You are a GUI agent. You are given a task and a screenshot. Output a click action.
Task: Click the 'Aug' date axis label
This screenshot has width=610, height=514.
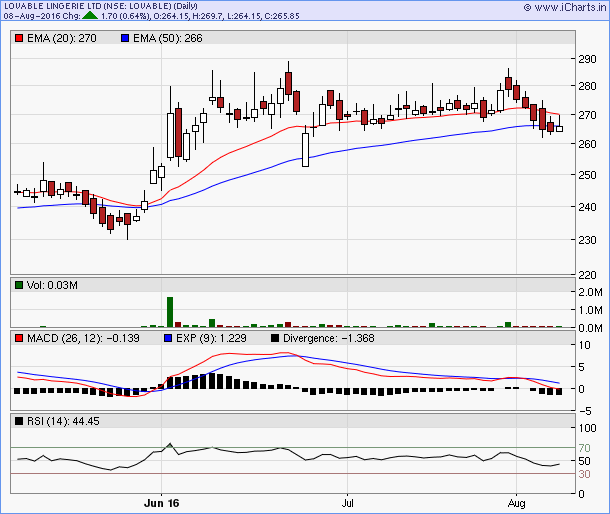coord(516,503)
